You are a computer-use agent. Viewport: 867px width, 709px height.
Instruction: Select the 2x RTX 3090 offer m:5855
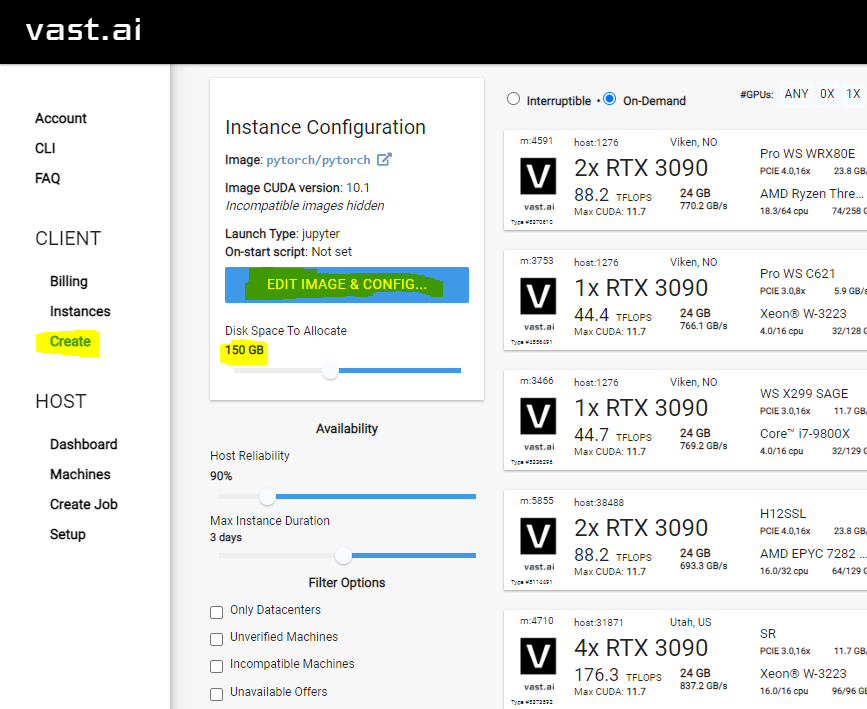[x=685, y=540]
